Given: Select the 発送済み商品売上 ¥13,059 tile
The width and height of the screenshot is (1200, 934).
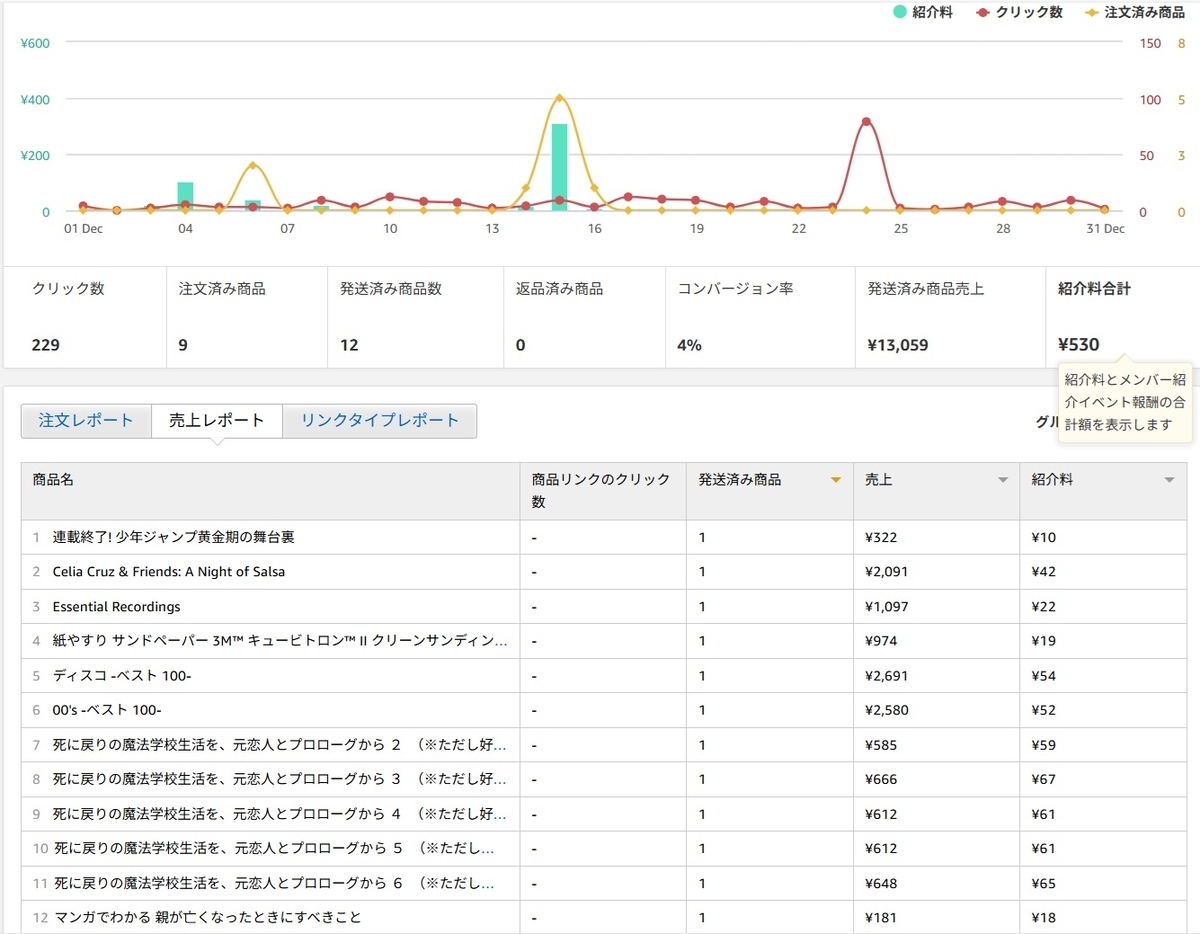Looking at the screenshot, I should click(950, 317).
